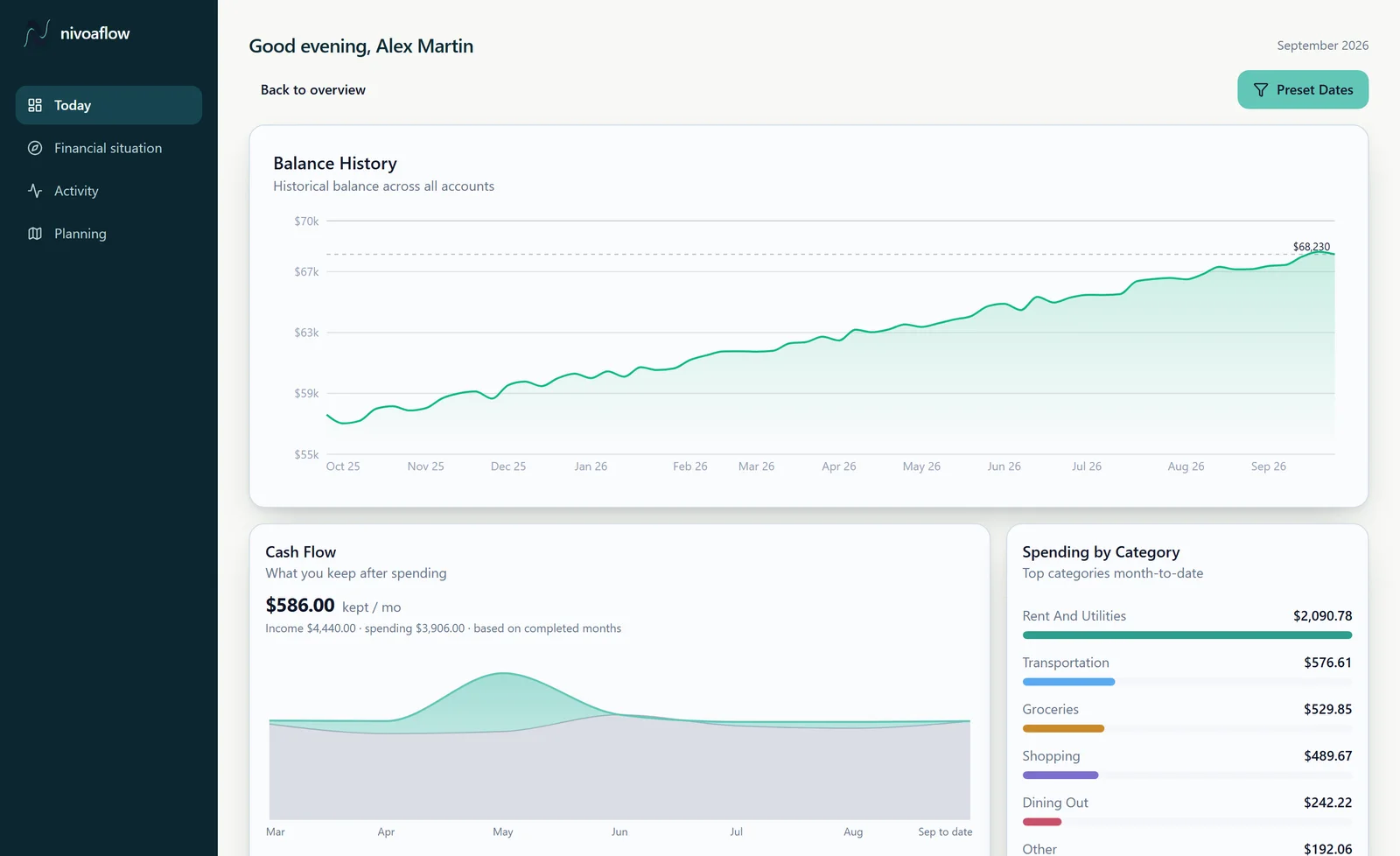This screenshot has height=856, width=1400.
Task: Select the Transportation category label
Action: point(1066,663)
